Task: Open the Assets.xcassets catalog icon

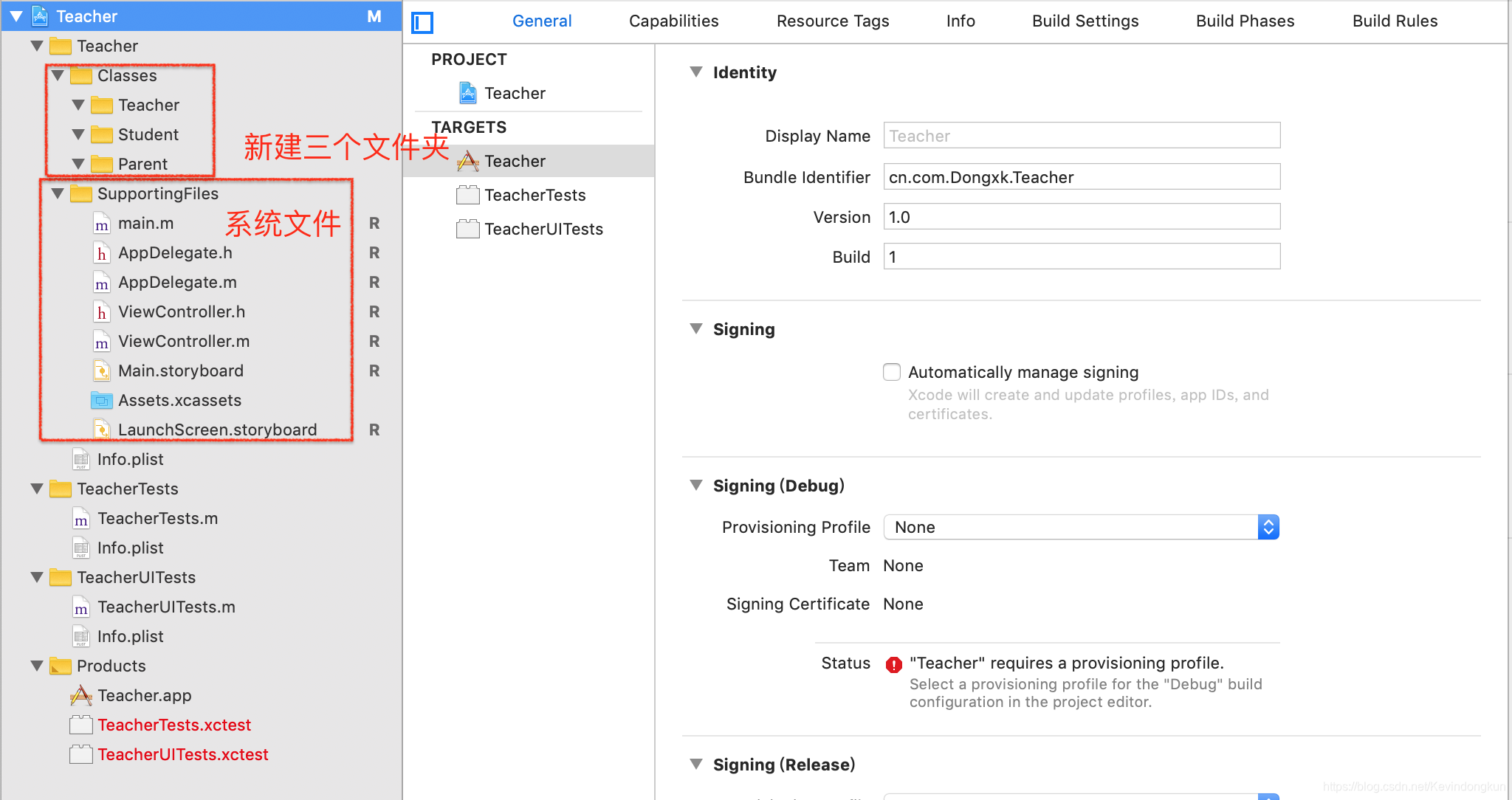Action: coord(102,401)
